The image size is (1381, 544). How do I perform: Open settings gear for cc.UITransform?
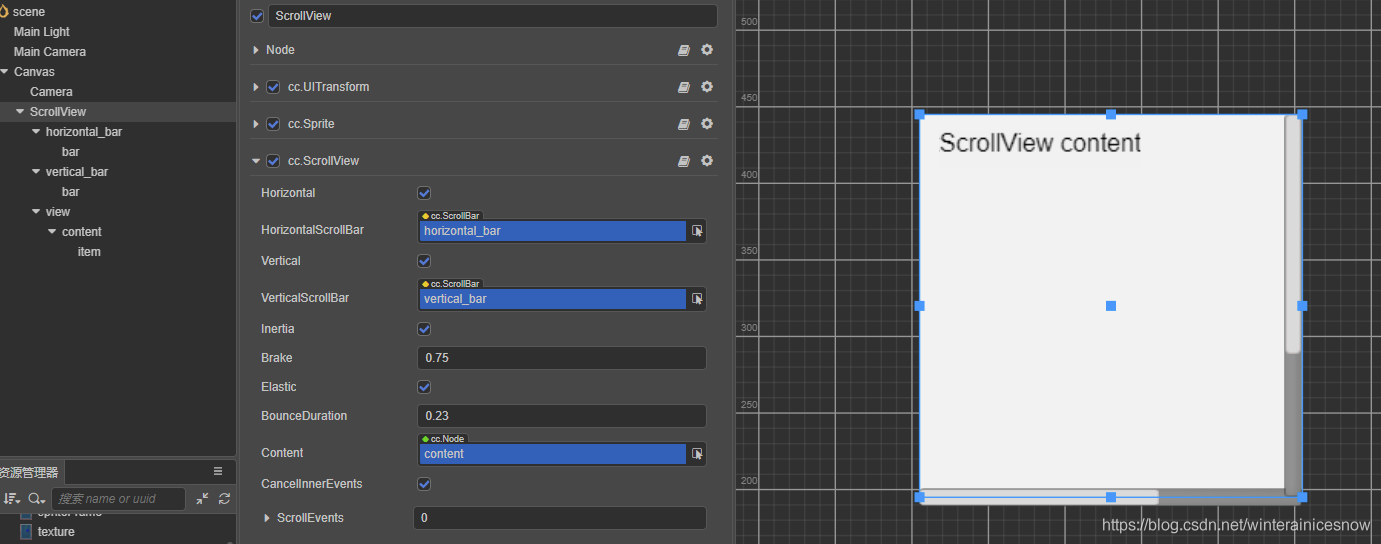click(x=707, y=87)
